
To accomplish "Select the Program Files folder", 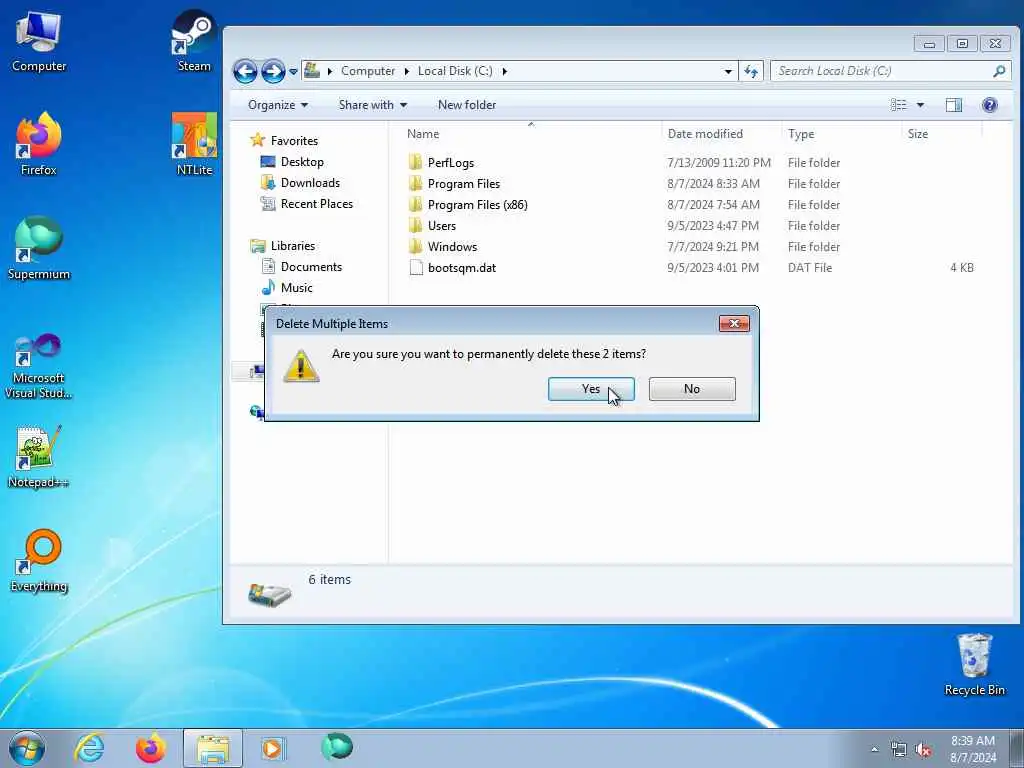I will (464, 184).
